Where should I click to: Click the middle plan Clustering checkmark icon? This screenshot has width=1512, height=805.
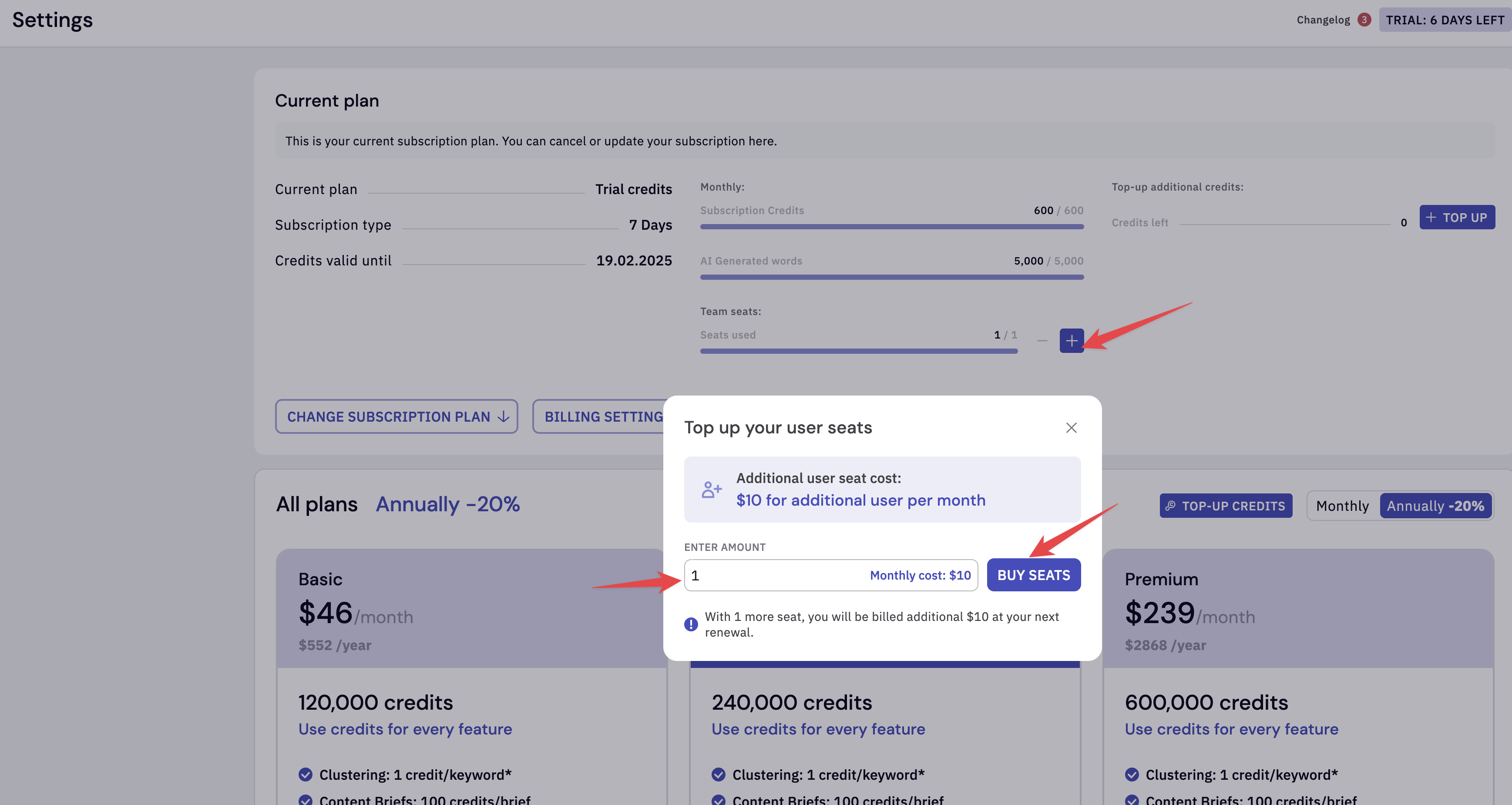[719, 775]
